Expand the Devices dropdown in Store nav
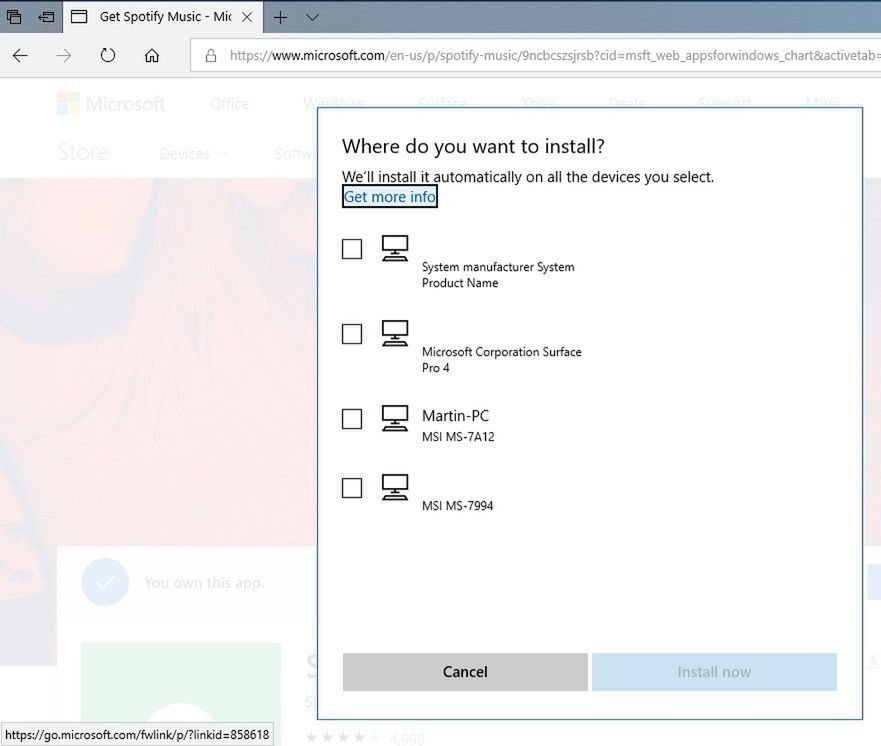 [193, 154]
